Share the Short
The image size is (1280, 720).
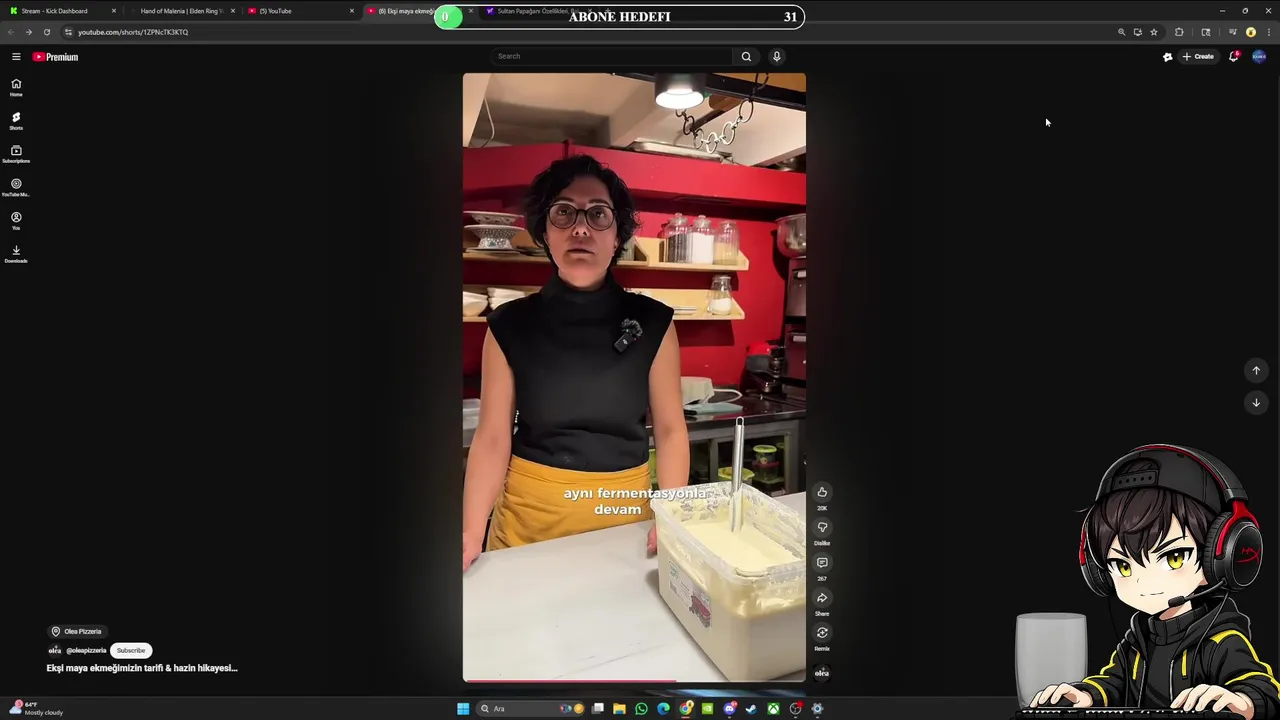point(822,598)
